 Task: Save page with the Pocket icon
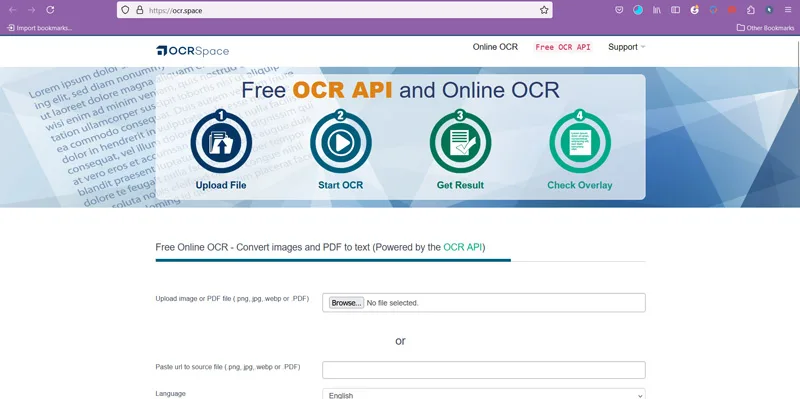click(x=619, y=10)
